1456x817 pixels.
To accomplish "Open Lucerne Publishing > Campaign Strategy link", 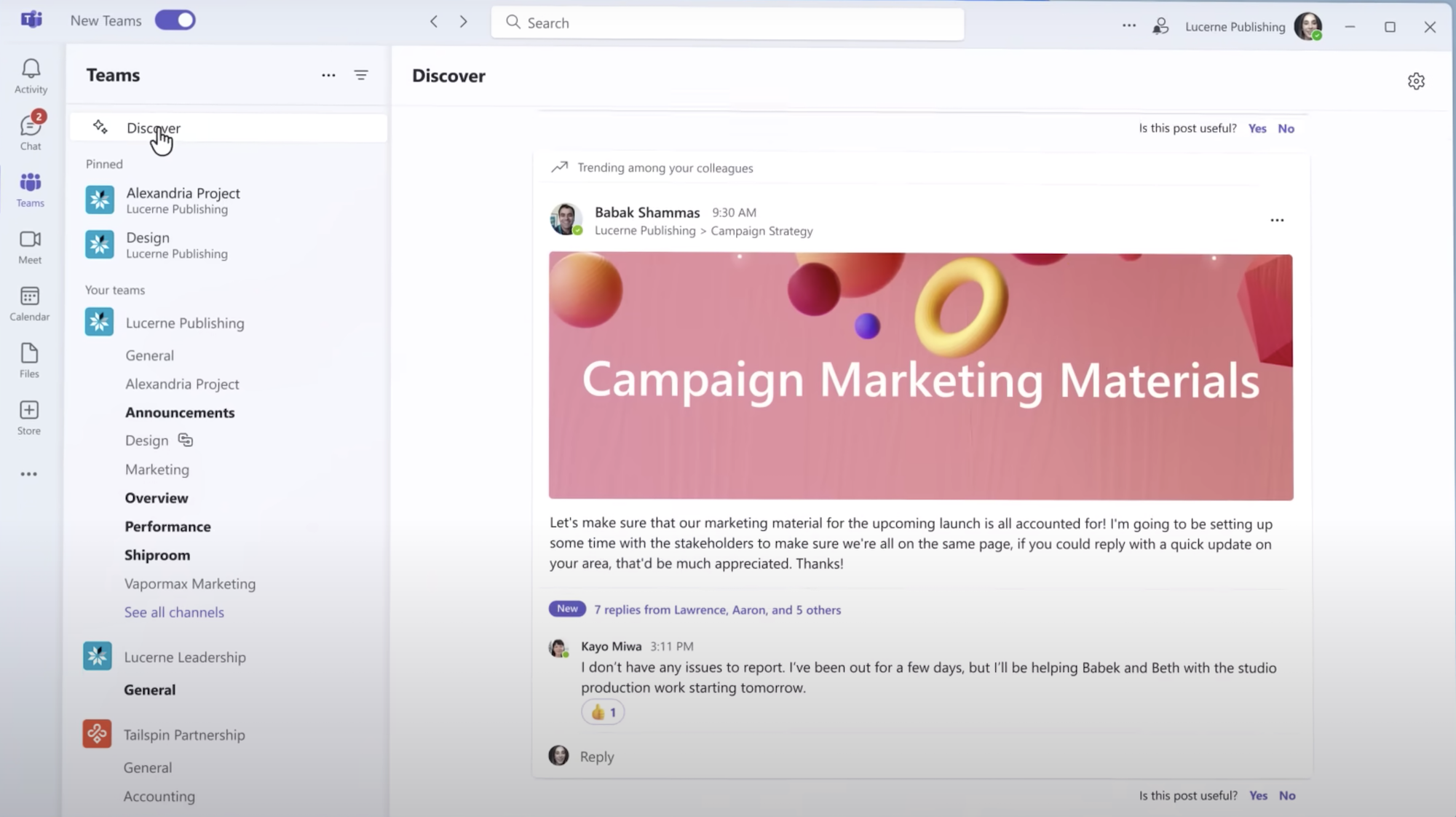I will click(703, 231).
